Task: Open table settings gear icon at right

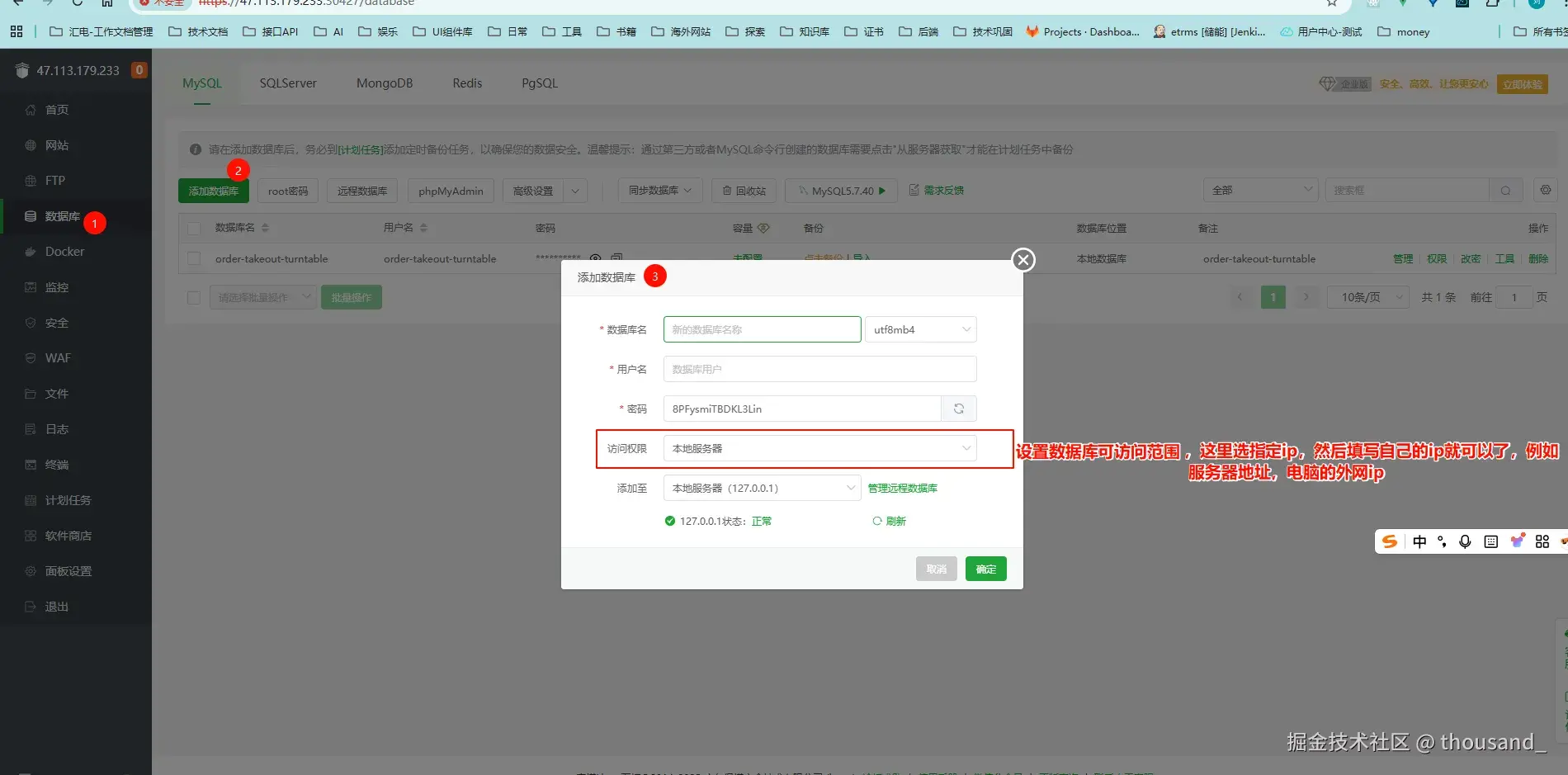Action: coord(1546,190)
